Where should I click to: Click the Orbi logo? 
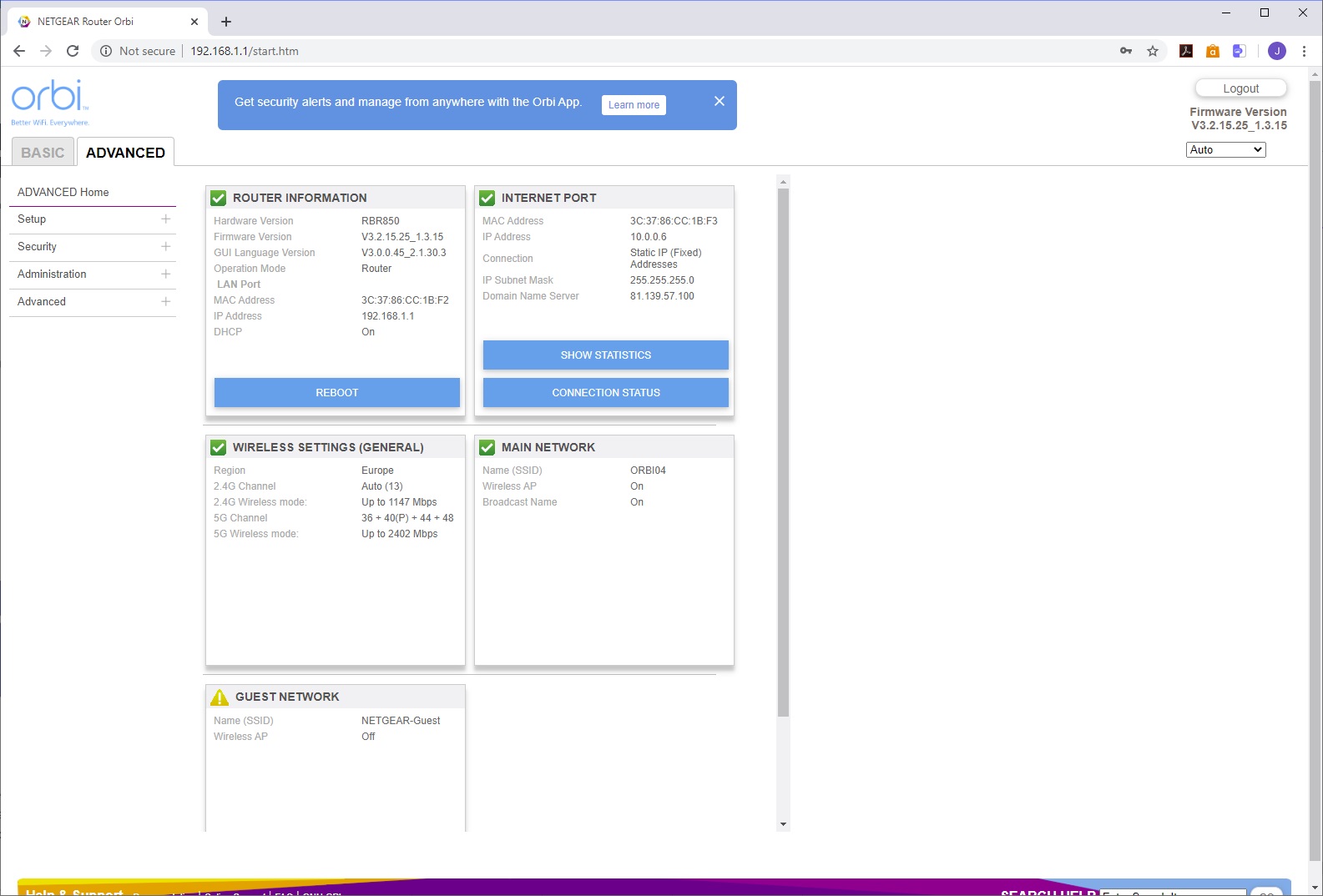point(49,102)
